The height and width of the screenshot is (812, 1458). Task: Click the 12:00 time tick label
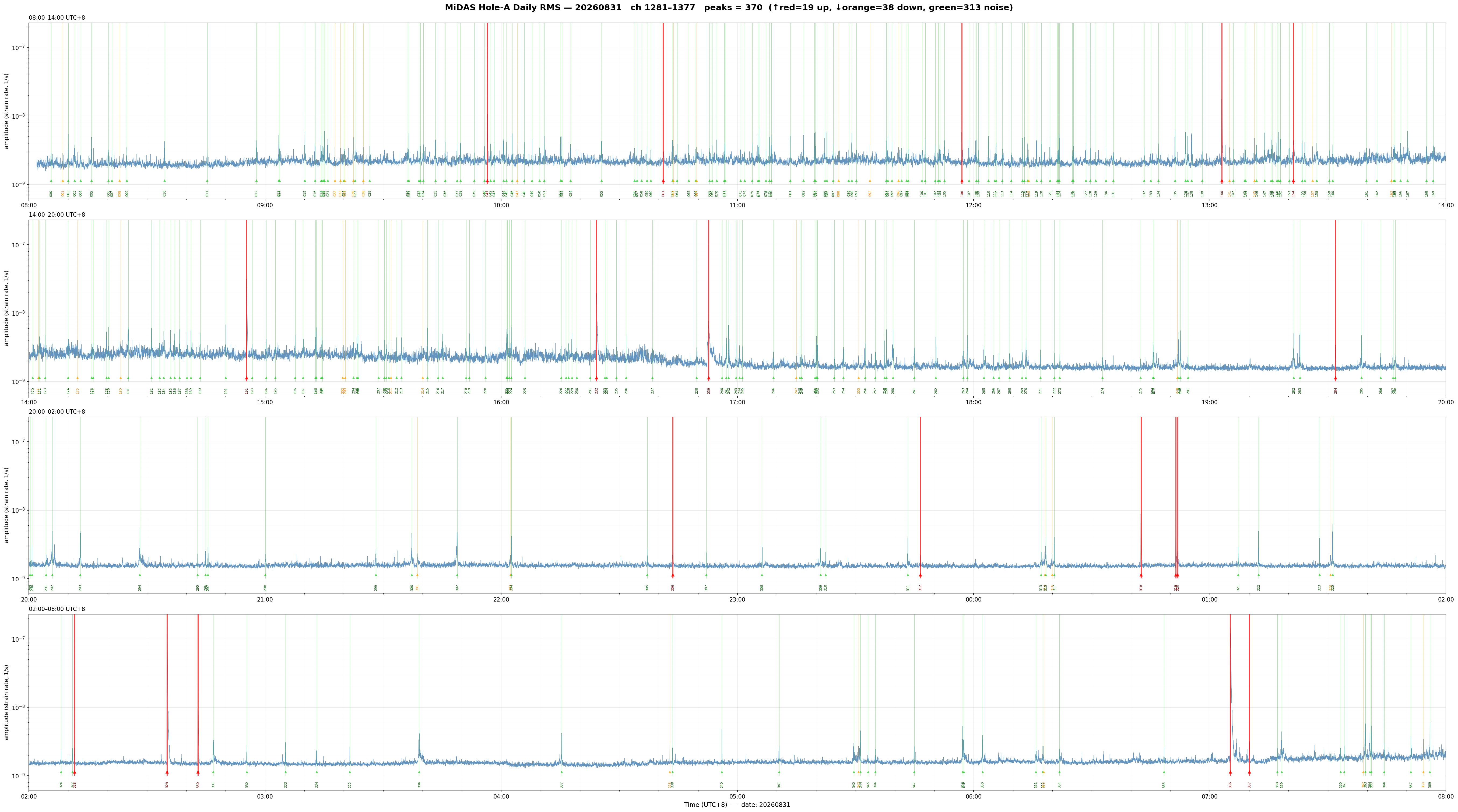click(x=974, y=205)
